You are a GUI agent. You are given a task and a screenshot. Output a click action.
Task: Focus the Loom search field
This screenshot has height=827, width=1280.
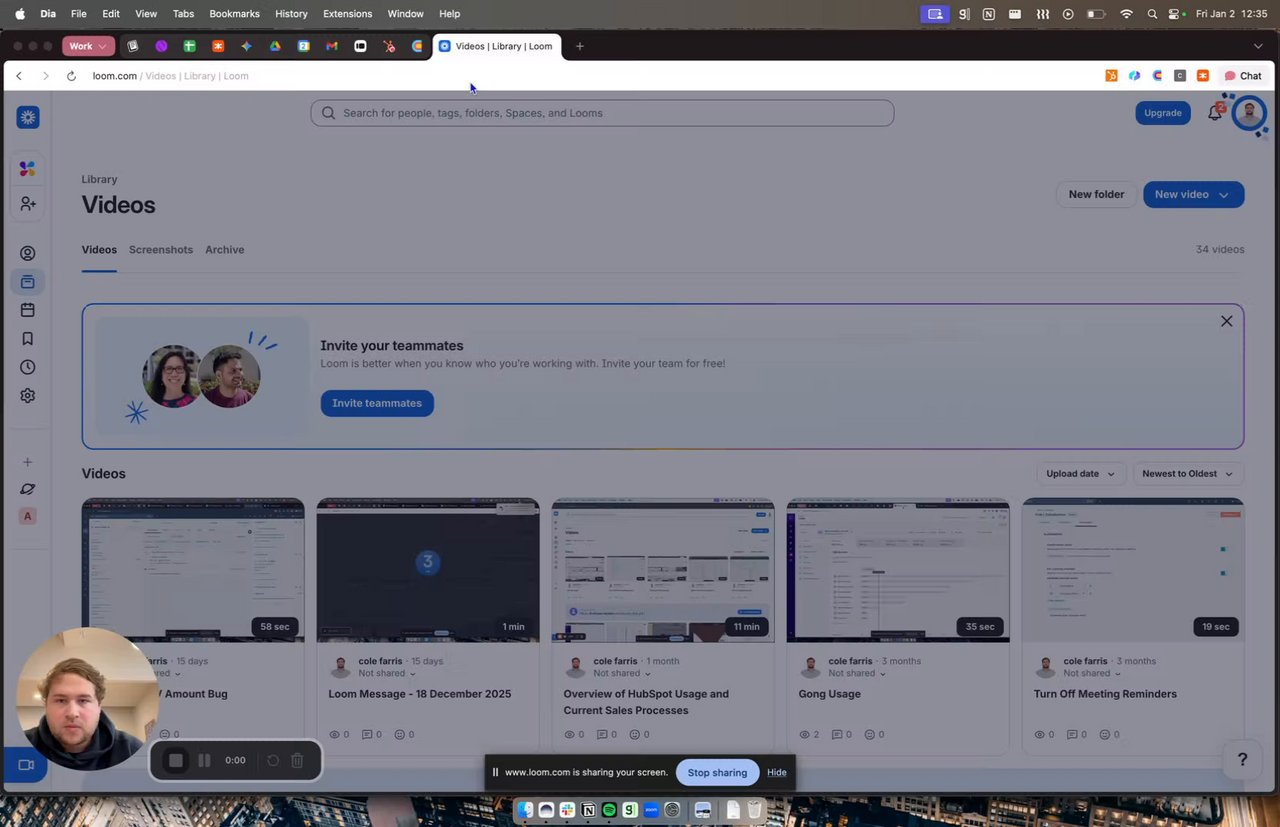[602, 113]
